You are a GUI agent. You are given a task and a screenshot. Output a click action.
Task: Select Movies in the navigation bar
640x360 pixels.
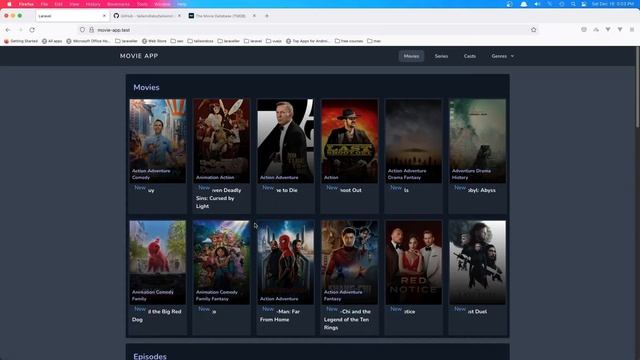click(411, 56)
